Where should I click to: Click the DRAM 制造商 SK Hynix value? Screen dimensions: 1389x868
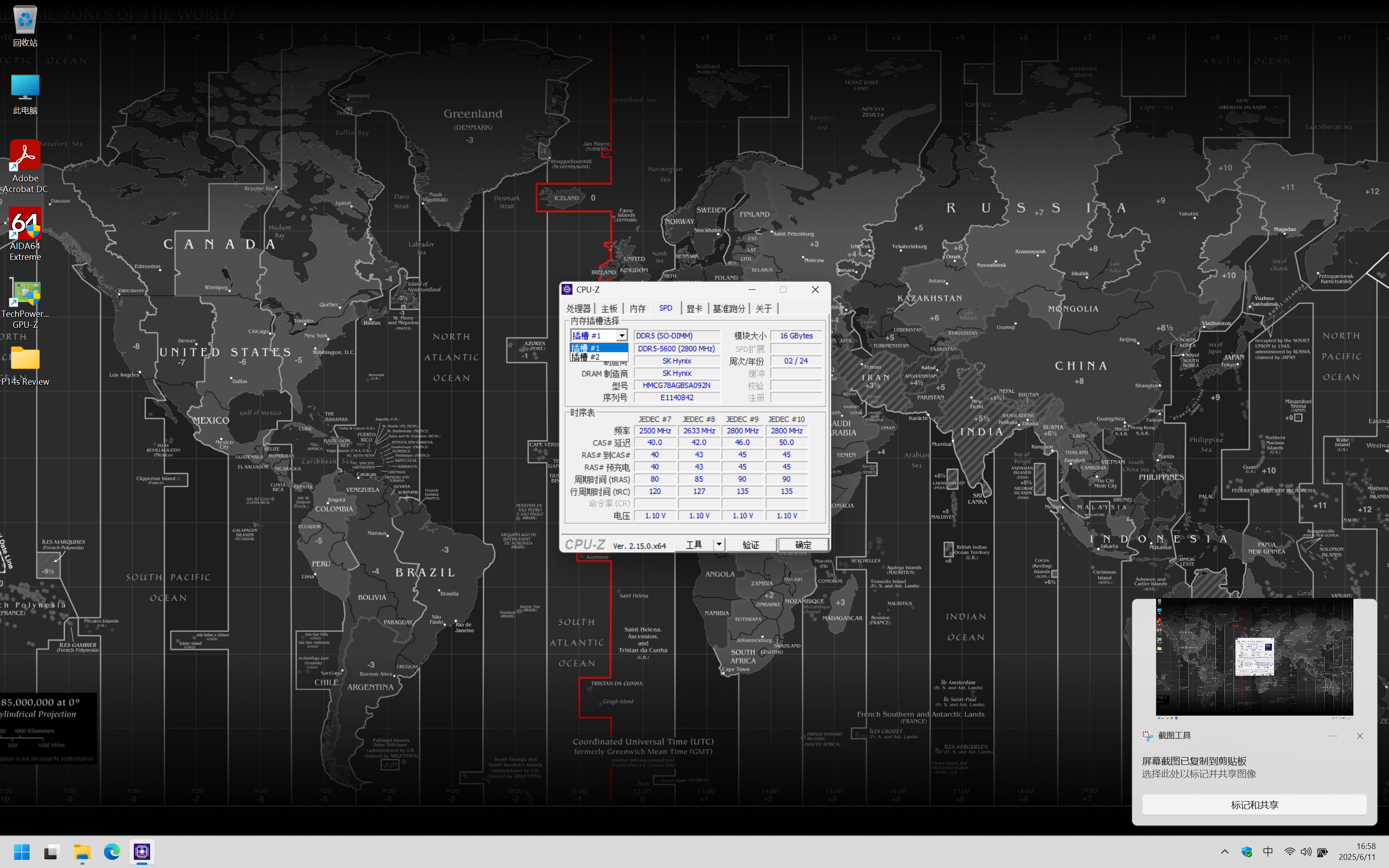(x=677, y=373)
